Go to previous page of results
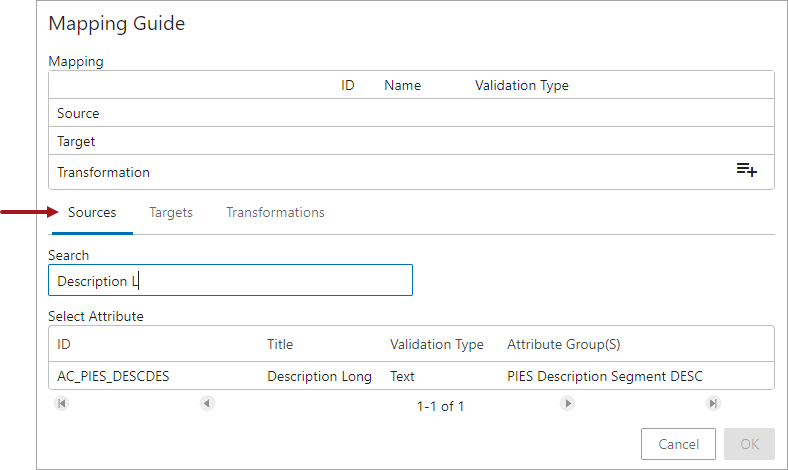The height and width of the screenshot is (470, 788). tap(207, 403)
